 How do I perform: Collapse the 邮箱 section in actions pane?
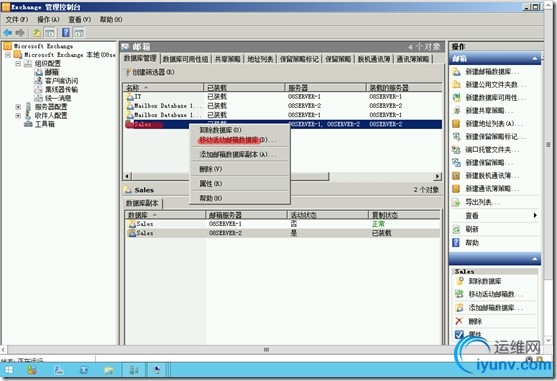tap(535, 59)
